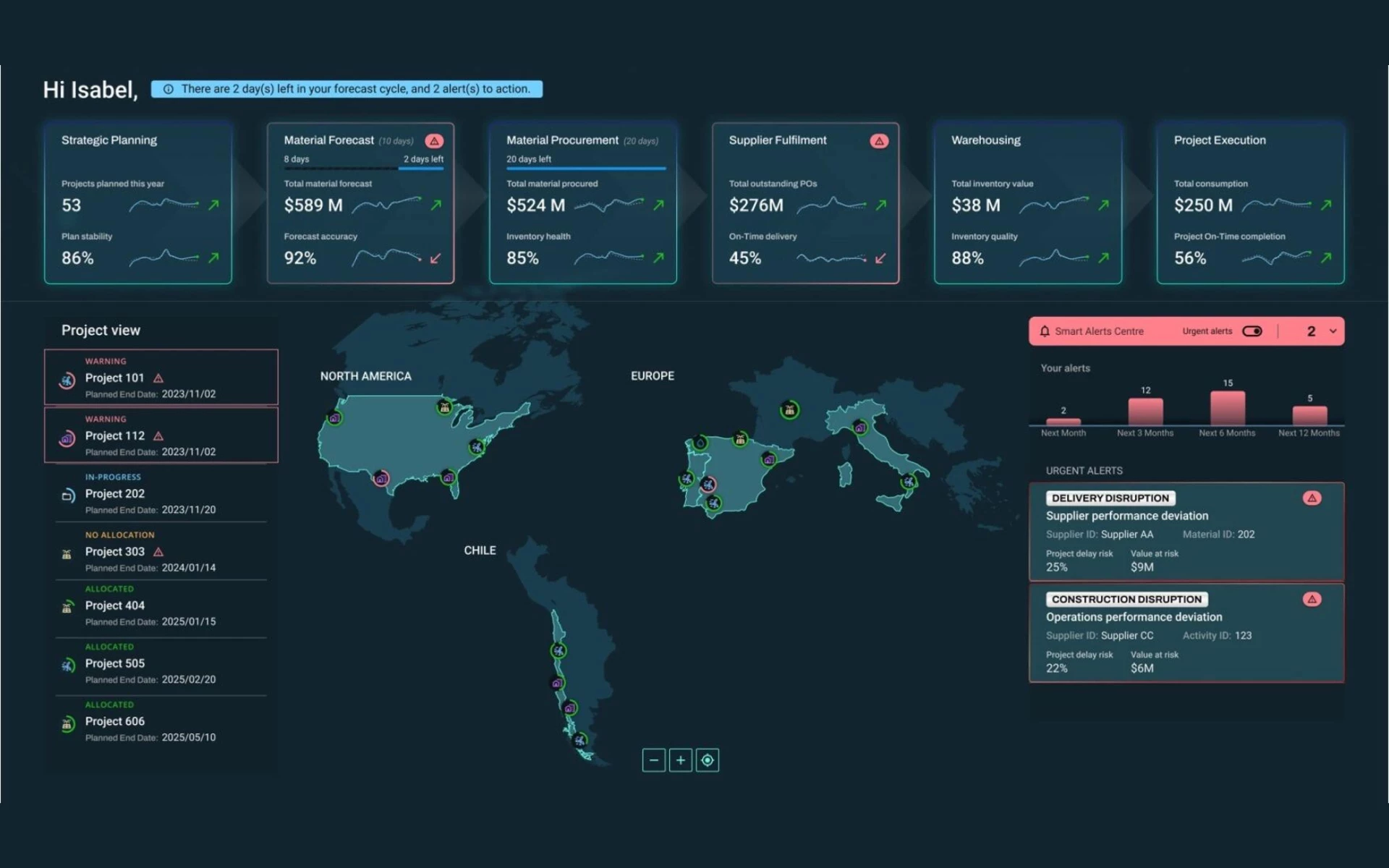Click the info icon in the forecast banner
The image size is (1389, 868).
(x=169, y=89)
